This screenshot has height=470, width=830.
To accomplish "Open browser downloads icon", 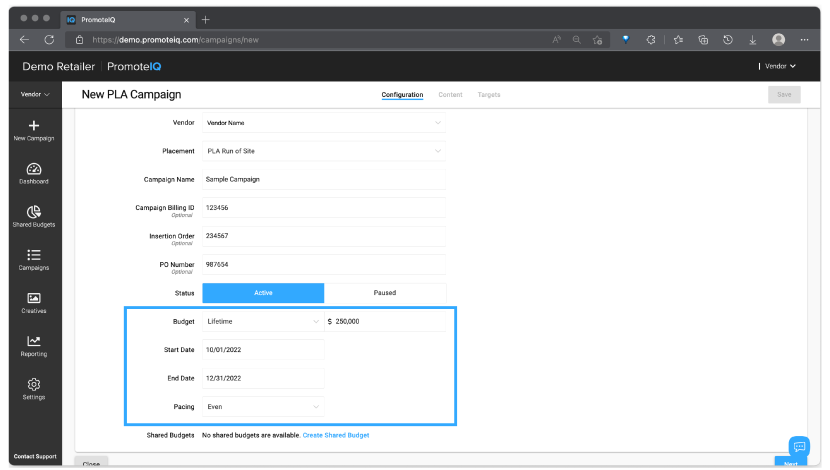I will [752, 40].
